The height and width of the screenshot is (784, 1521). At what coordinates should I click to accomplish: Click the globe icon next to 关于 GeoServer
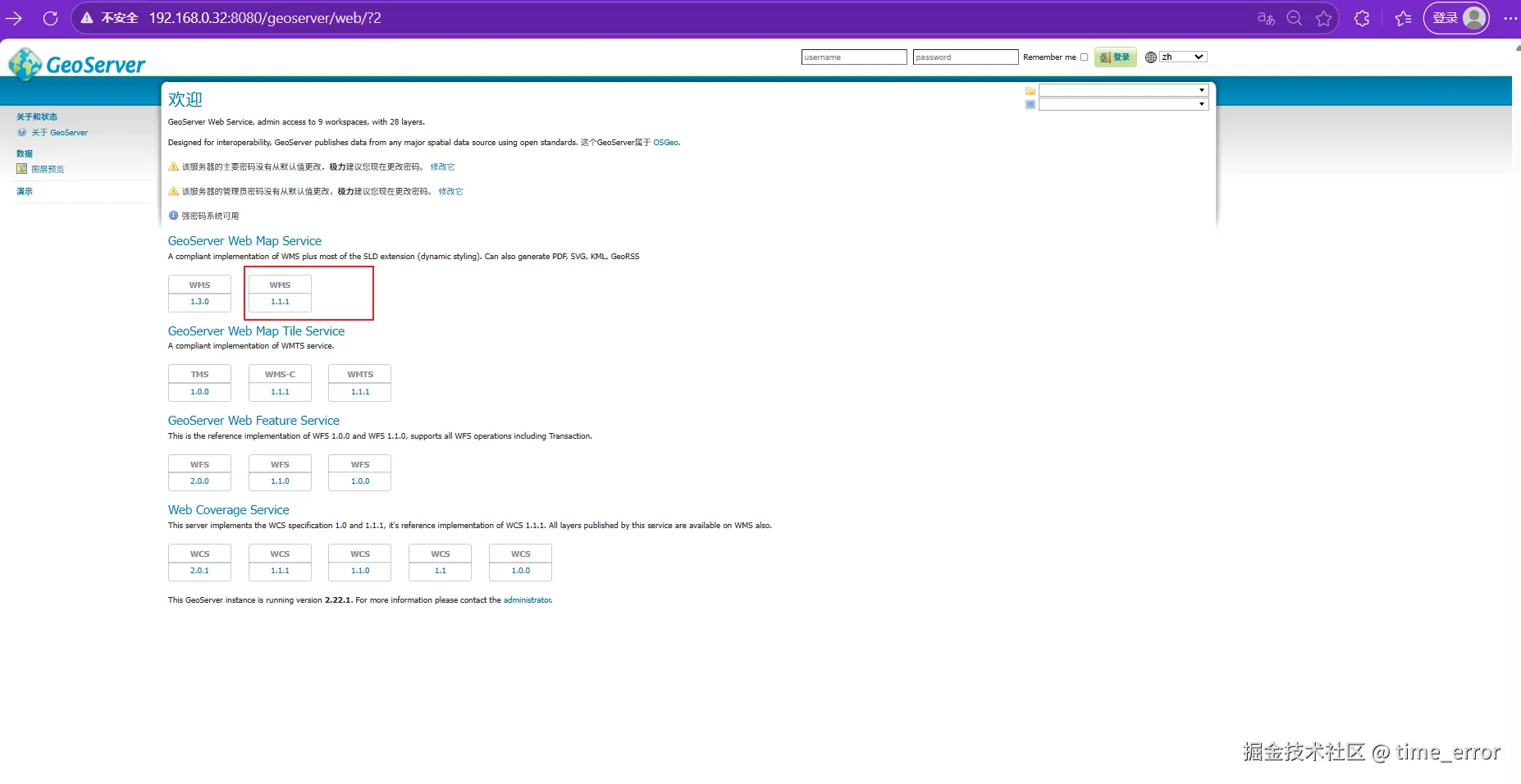click(x=23, y=132)
